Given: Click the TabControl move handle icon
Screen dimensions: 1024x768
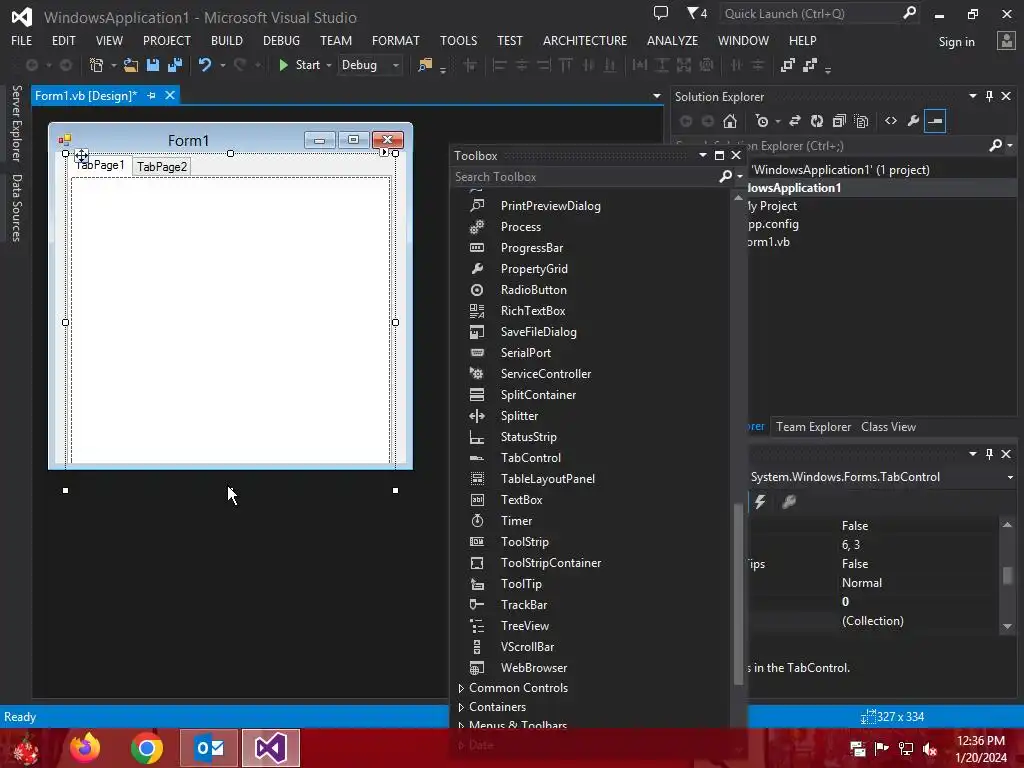Looking at the screenshot, I should pos(81,155).
